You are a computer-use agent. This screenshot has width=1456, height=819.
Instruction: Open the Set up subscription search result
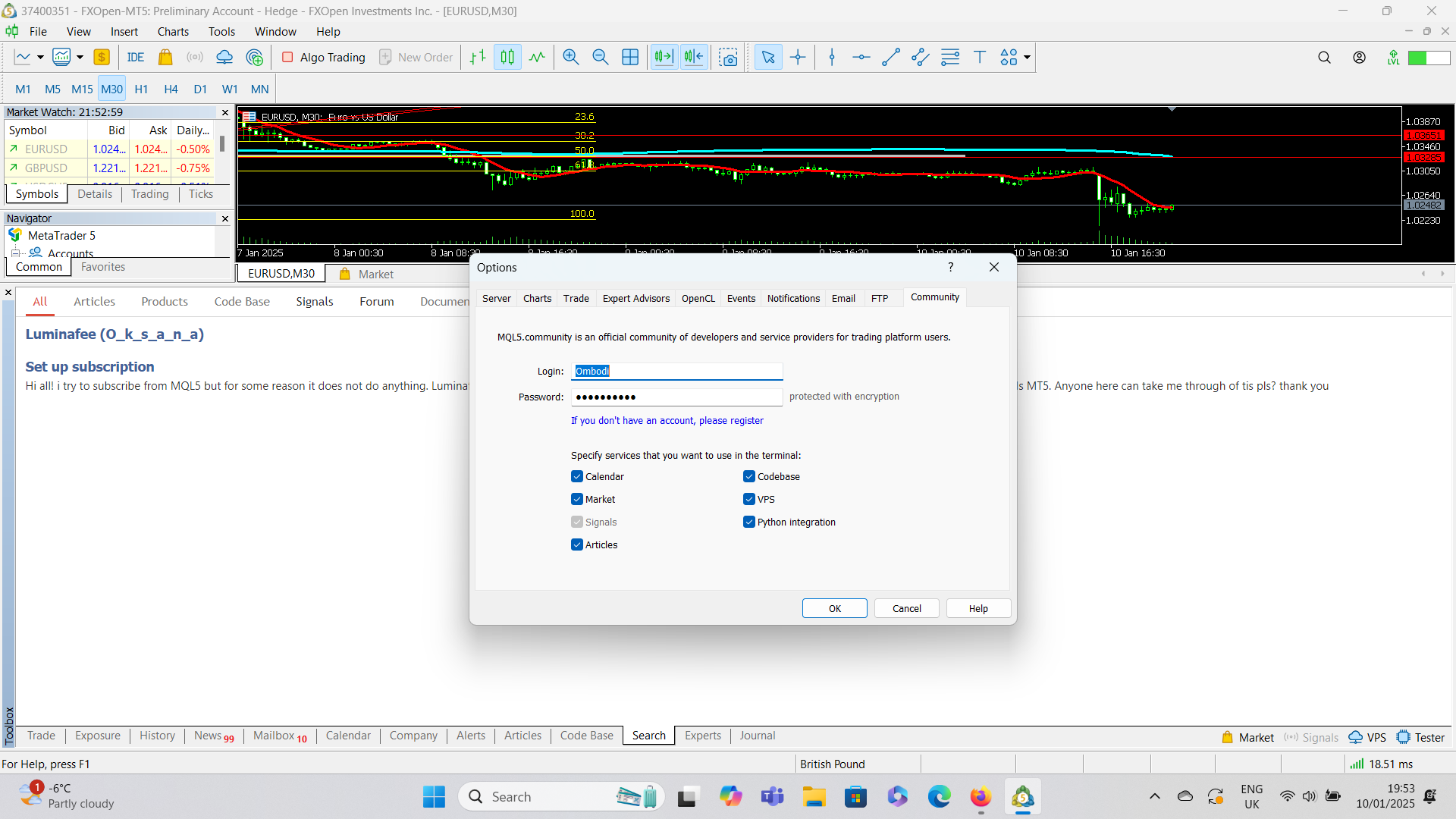click(89, 366)
